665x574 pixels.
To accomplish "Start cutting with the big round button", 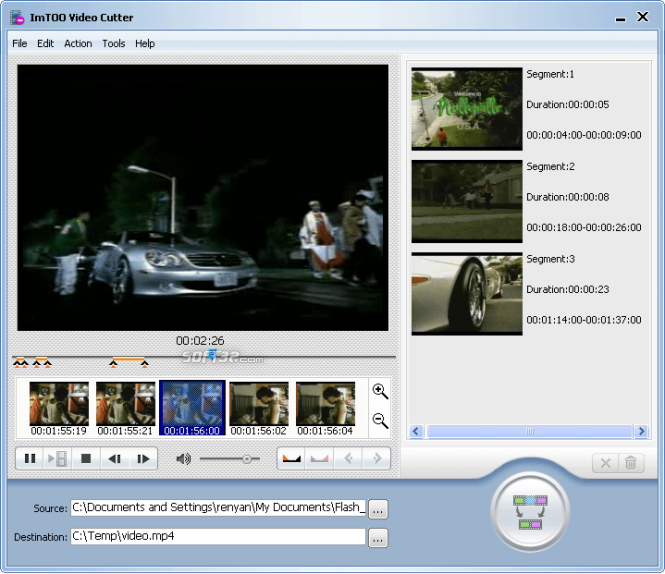I will (529, 511).
